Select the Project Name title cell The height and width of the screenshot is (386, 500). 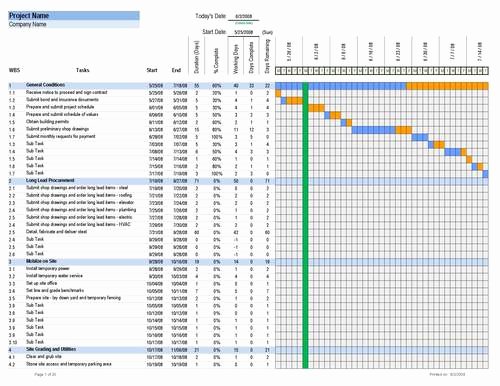pyautogui.click(x=74, y=16)
